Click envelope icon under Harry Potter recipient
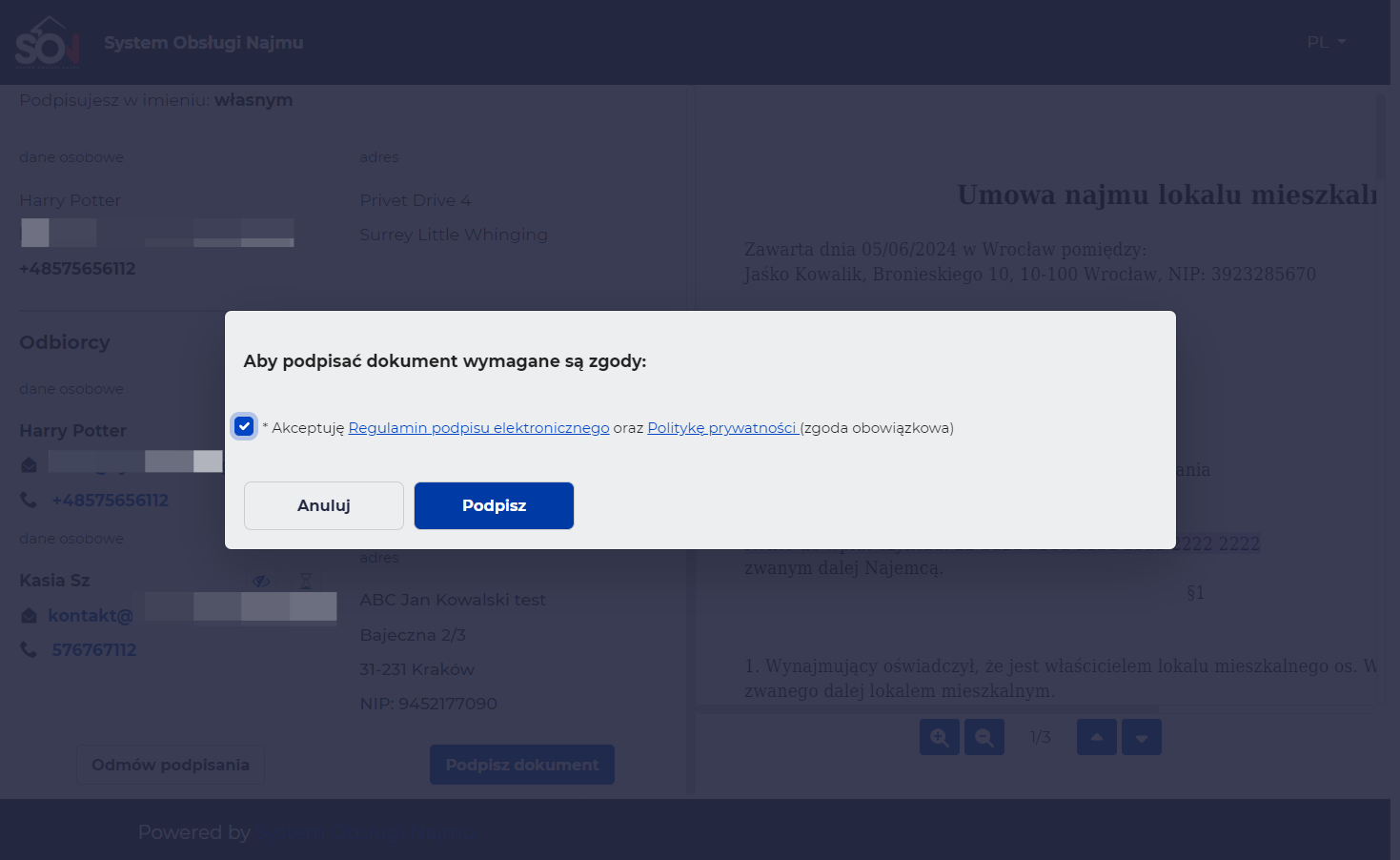 [29, 464]
